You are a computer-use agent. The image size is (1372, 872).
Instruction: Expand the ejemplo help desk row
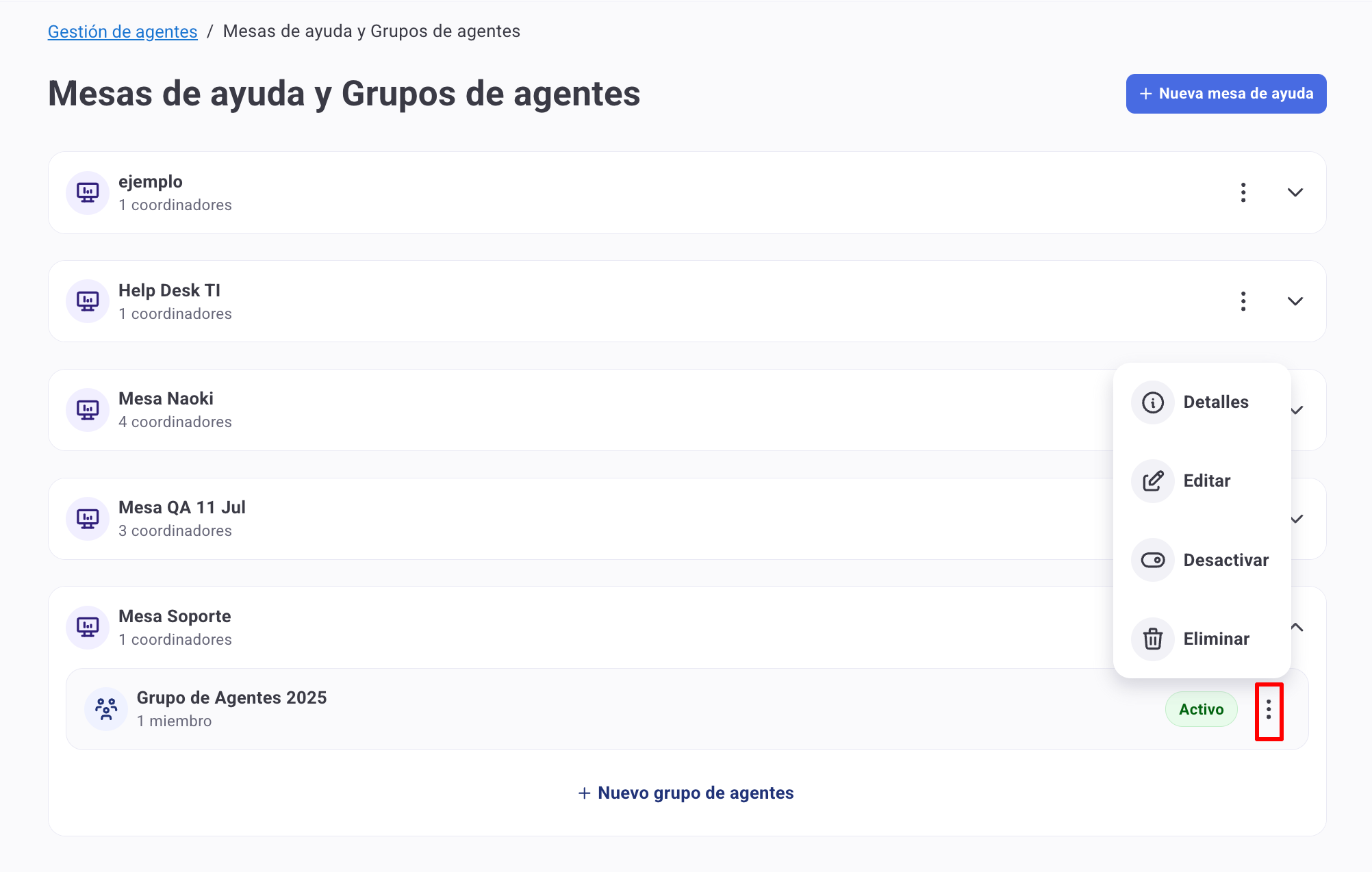click(1295, 192)
